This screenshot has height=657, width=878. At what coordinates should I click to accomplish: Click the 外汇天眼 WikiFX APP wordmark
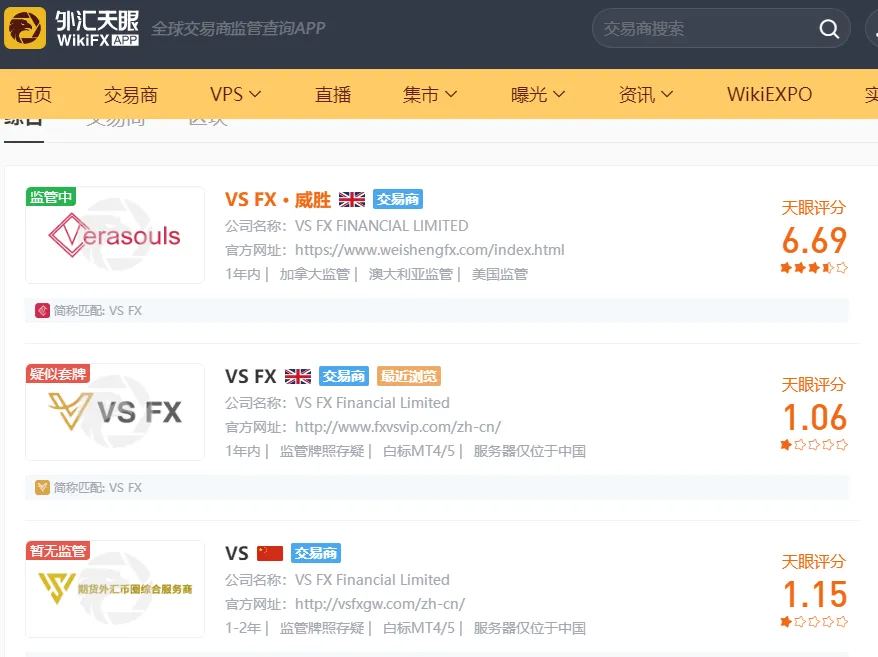tap(97, 28)
